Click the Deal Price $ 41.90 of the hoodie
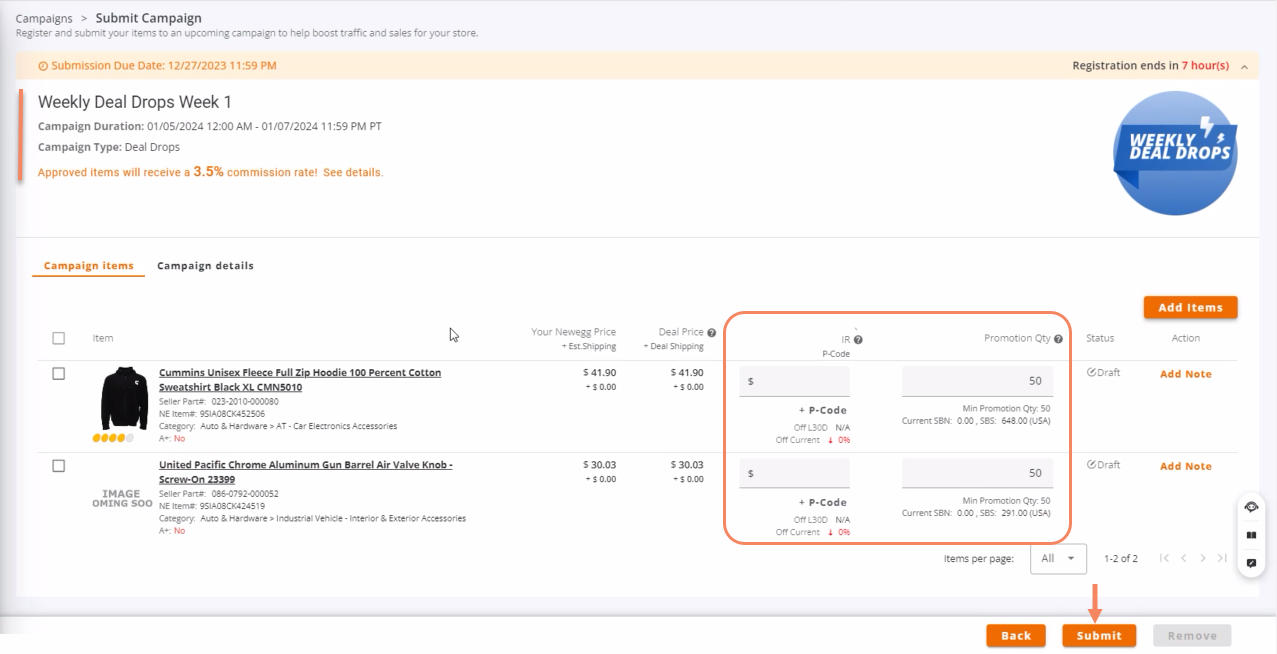 (x=687, y=372)
